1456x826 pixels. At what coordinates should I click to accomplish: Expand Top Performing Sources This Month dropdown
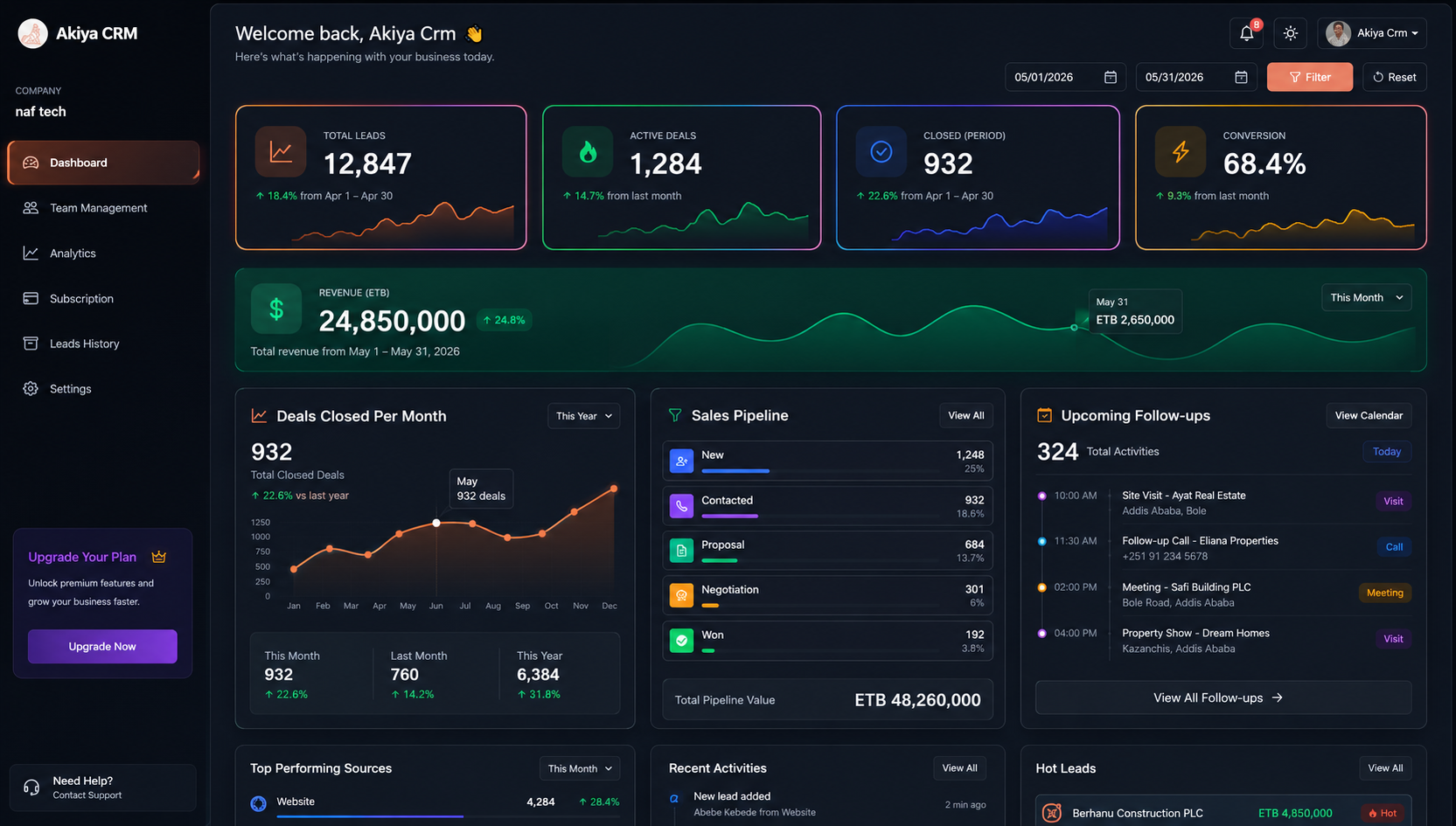tap(580, 768)
